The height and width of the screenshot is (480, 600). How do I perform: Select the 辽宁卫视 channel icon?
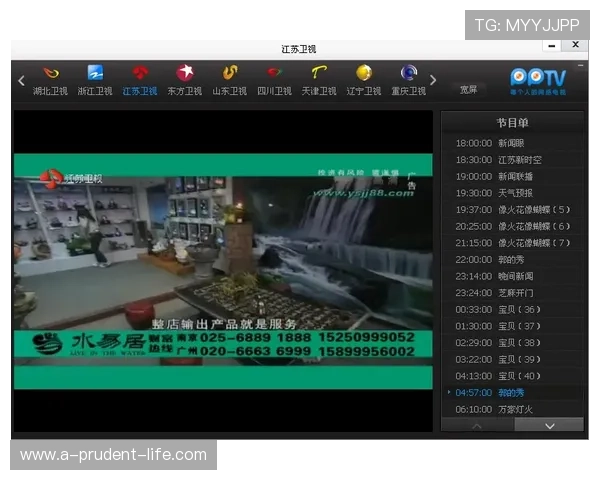(364, 73)
